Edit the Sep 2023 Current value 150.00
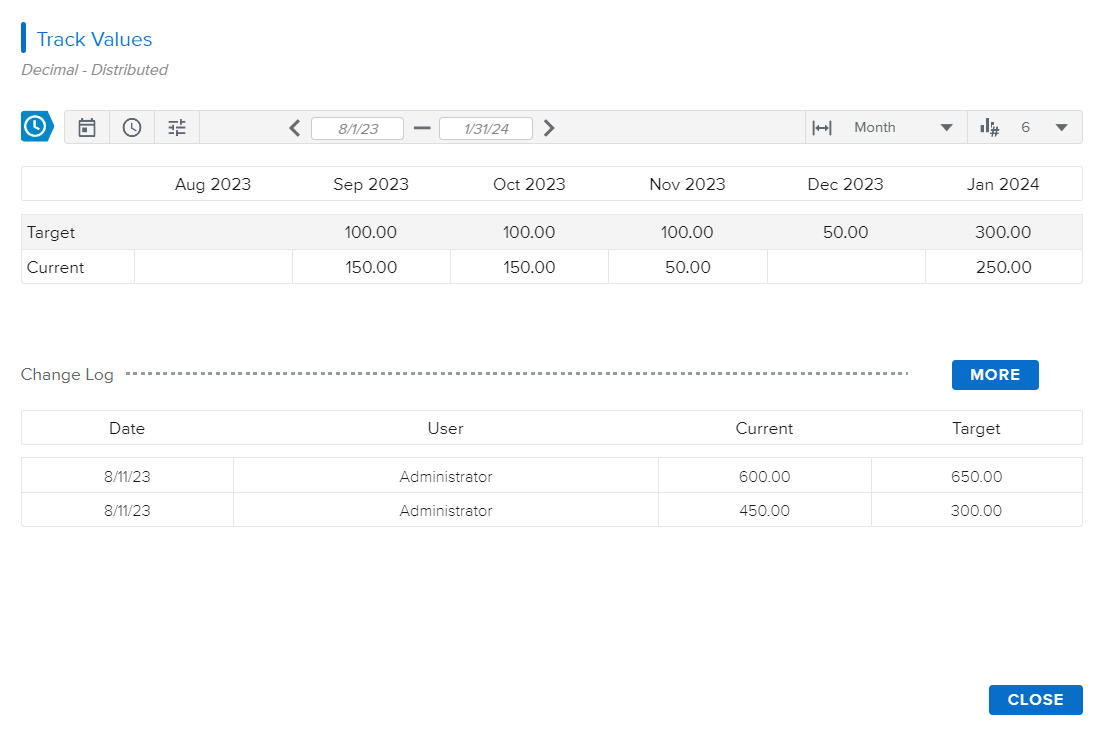The width and height of the screenshot is (1105, 752). (x=371, y=267)
